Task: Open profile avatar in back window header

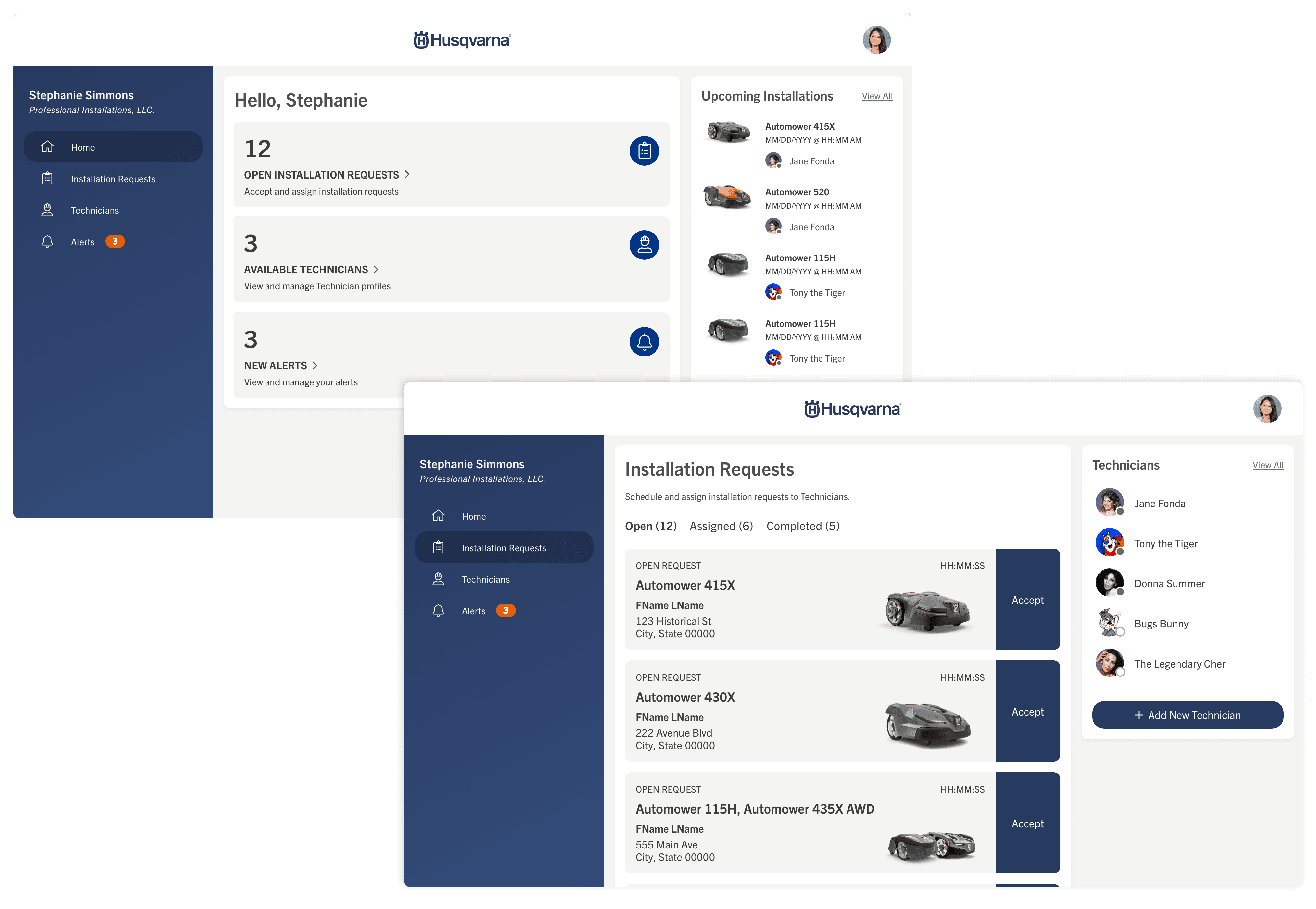Action: 876,40
